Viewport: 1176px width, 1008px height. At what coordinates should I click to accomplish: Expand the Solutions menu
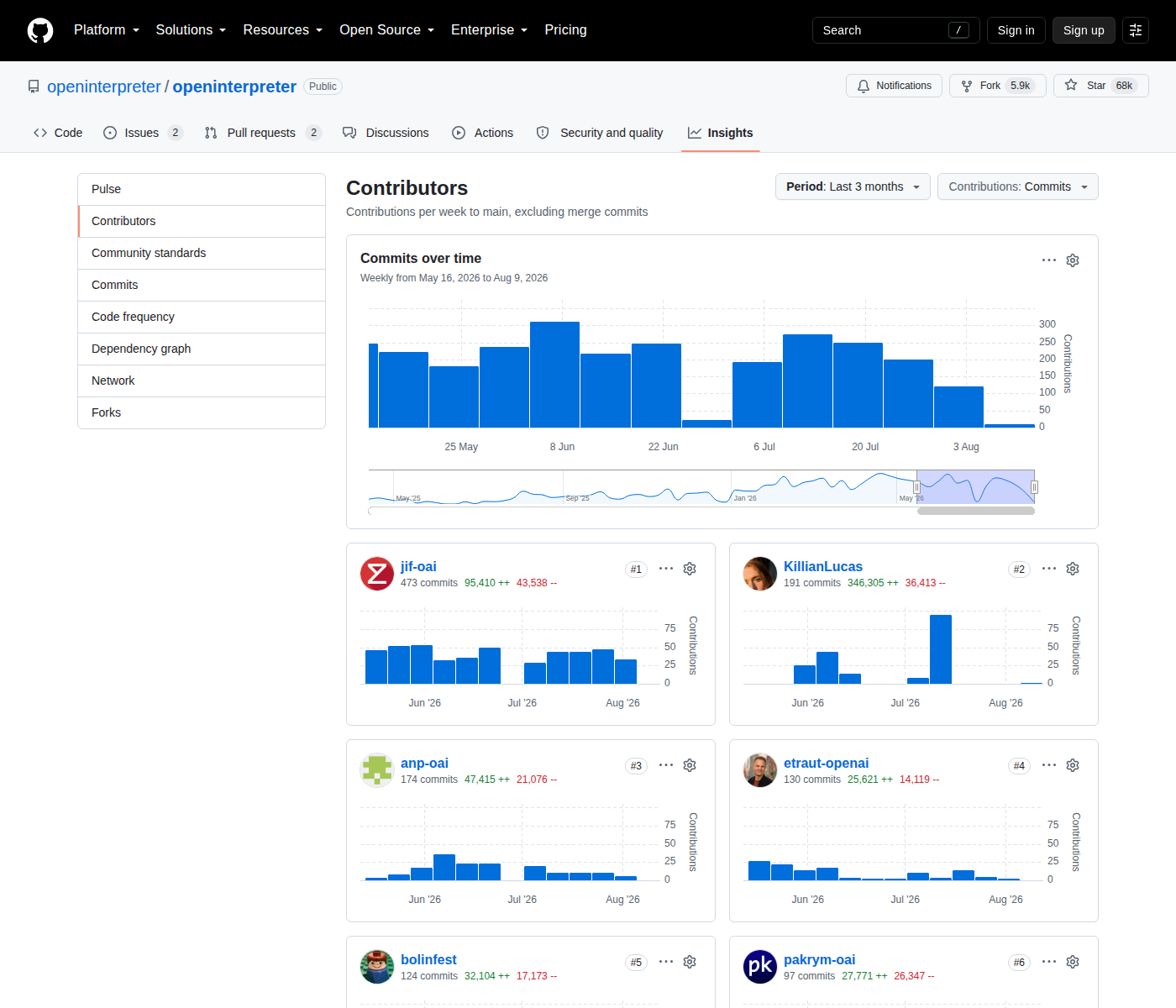pos(191,30)
